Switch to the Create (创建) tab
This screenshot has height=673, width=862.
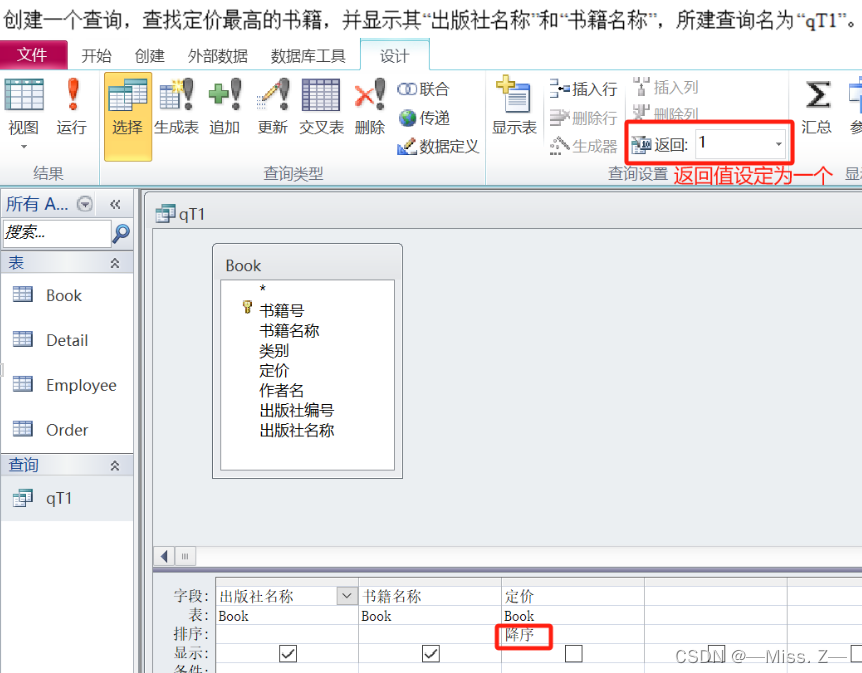150,56
